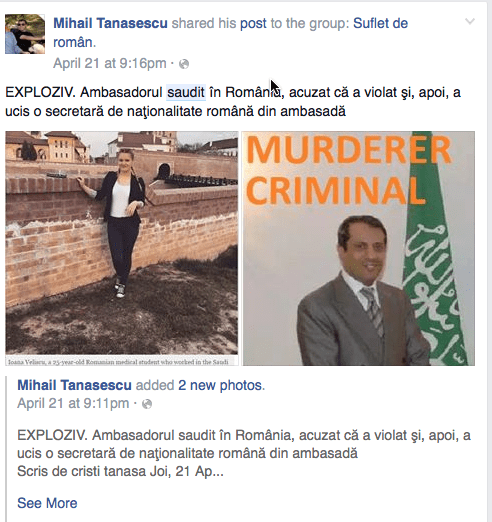This screenshot has width=492, height=522.
Task: Open Mihail Tanasescu's profile from the top header
Action: click(x=110, y=23)
